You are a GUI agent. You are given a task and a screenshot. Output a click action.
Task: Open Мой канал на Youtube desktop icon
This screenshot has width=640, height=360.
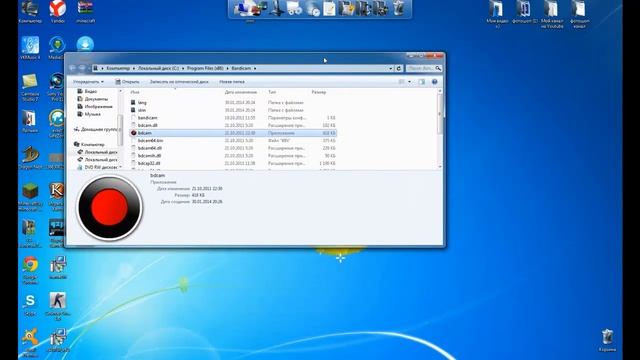pyautogui.click(x=551, y=14)
